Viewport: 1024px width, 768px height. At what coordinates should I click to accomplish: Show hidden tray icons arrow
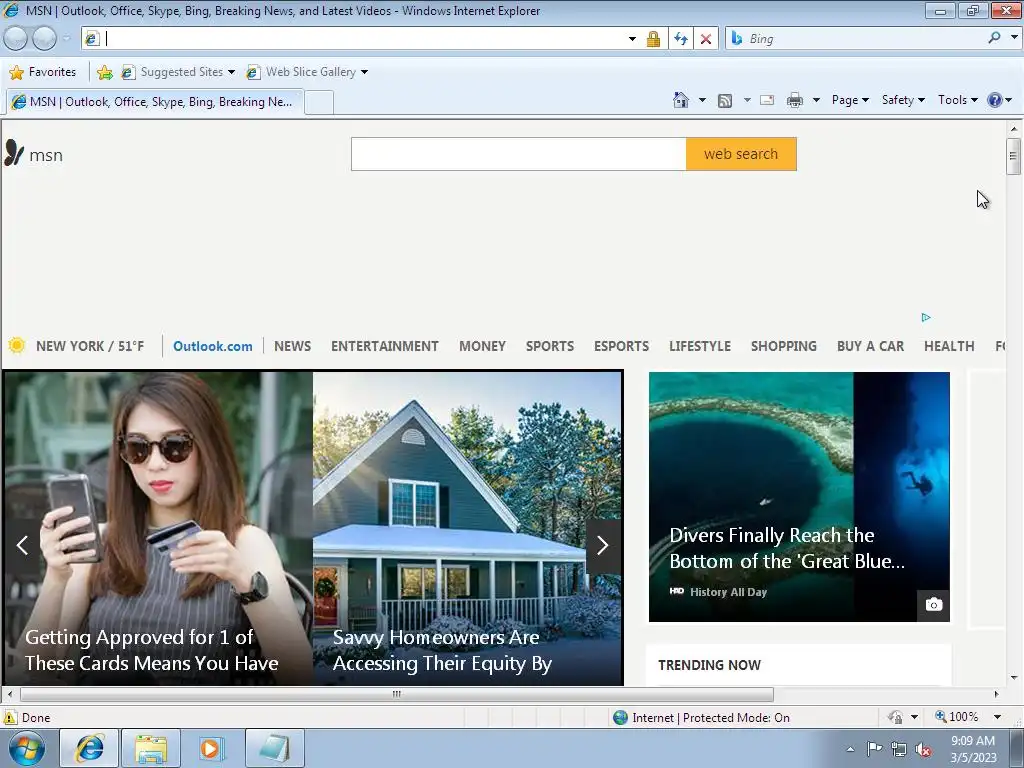(x=850, y=749)
